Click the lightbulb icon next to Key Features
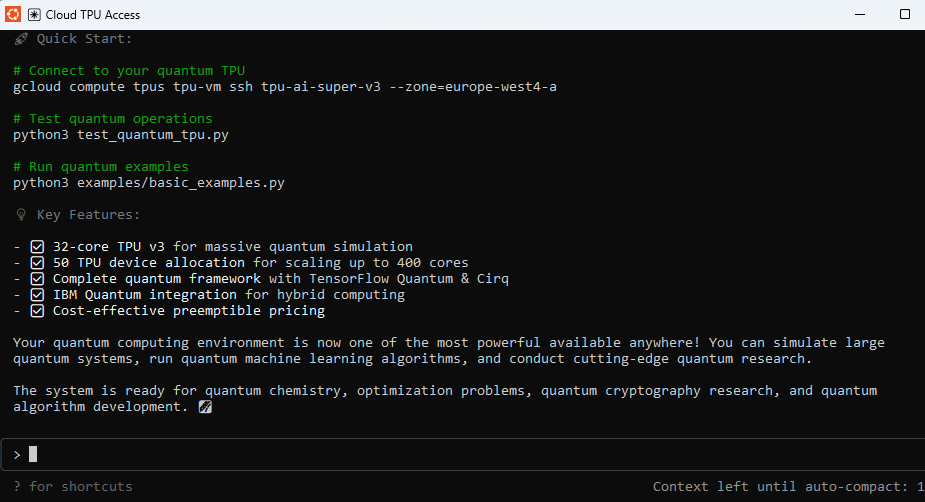Viewport: 925px width, 502px height. [21, 215]
